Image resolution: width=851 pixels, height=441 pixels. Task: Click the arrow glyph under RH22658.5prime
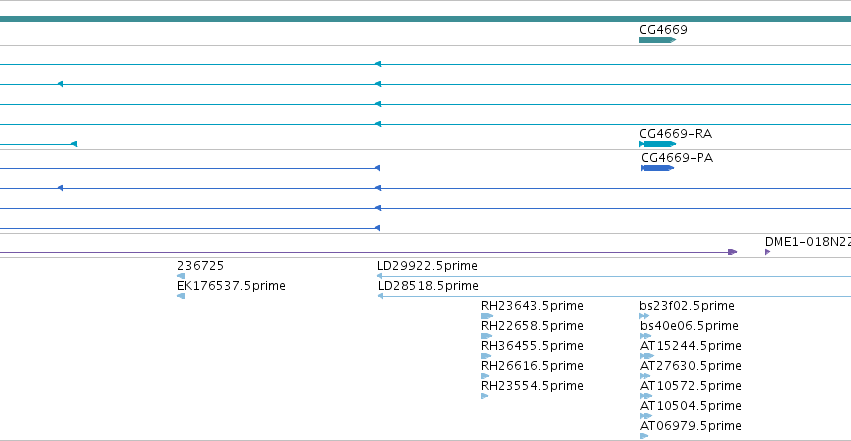(486, 336)
